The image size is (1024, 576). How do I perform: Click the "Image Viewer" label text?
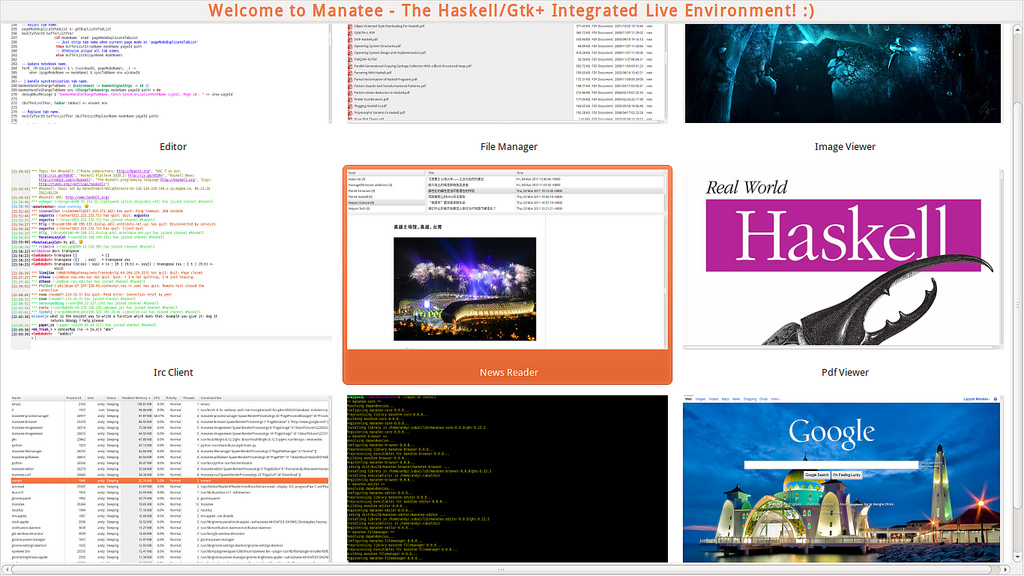click(845, 146)
